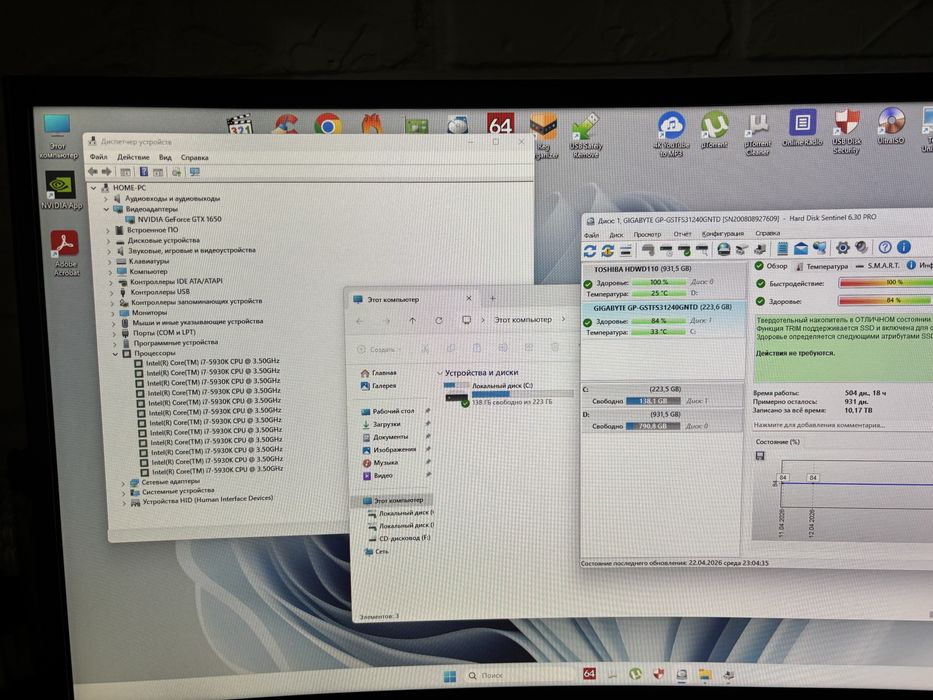Switch to the S.M.A.R.T. tab
This screenshot has height=700, width=933.
click(878, 265)
